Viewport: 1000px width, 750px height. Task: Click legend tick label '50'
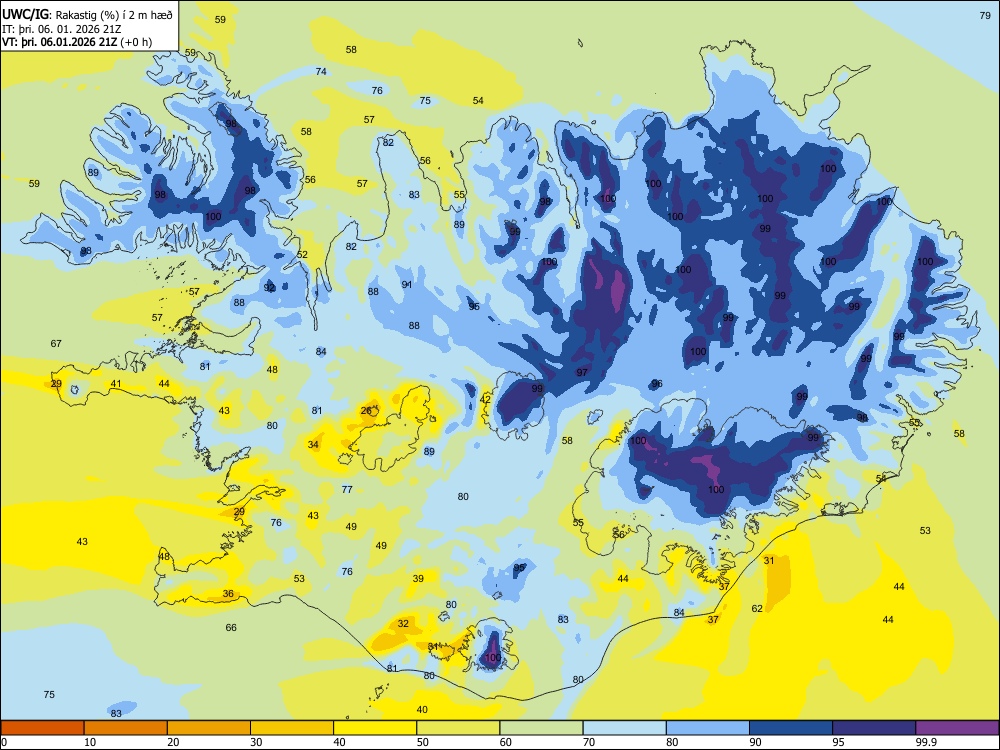422,742
